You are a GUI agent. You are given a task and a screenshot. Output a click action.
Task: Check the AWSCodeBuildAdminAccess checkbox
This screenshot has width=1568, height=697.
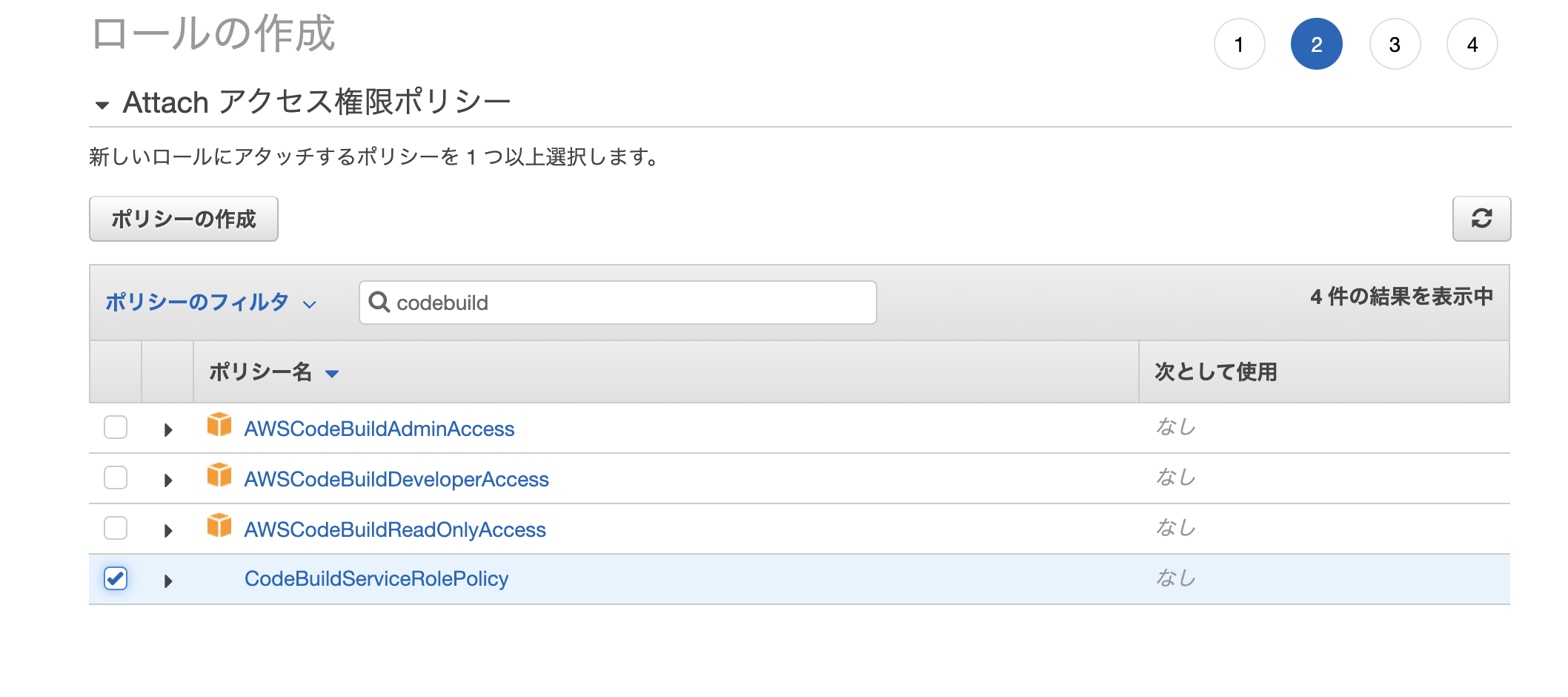[116, 427]
